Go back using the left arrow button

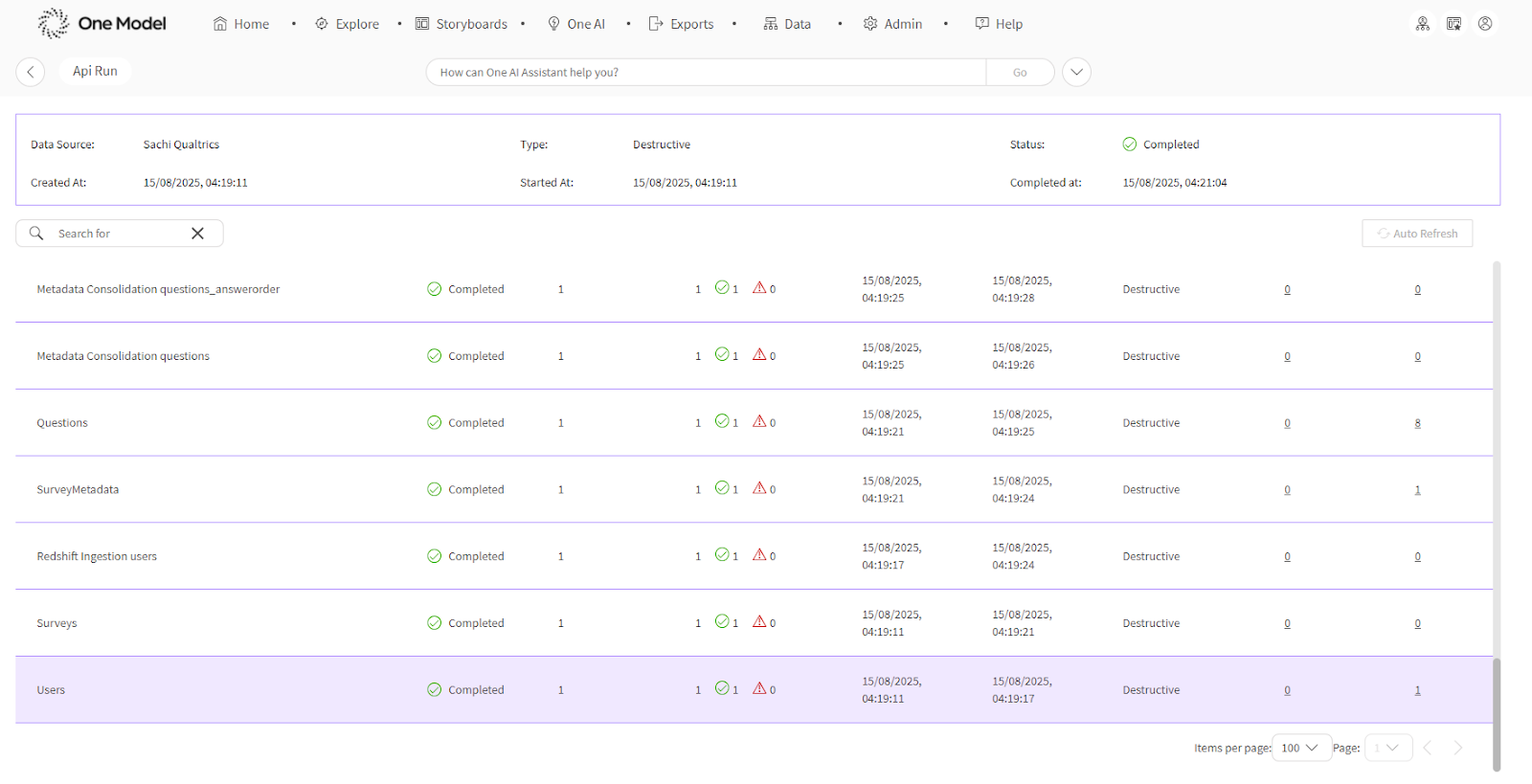pyautogui.click(x=31, y=72)
